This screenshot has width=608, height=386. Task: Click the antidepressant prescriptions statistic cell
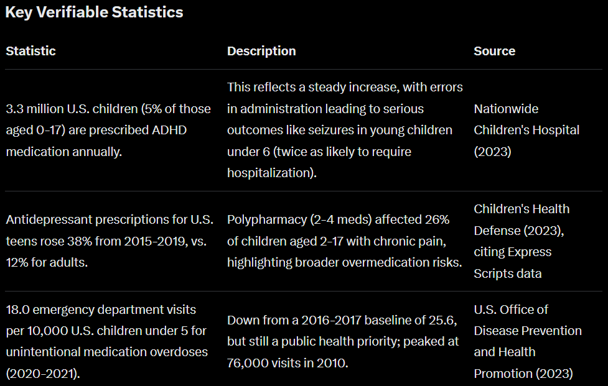tap(109, 241)
